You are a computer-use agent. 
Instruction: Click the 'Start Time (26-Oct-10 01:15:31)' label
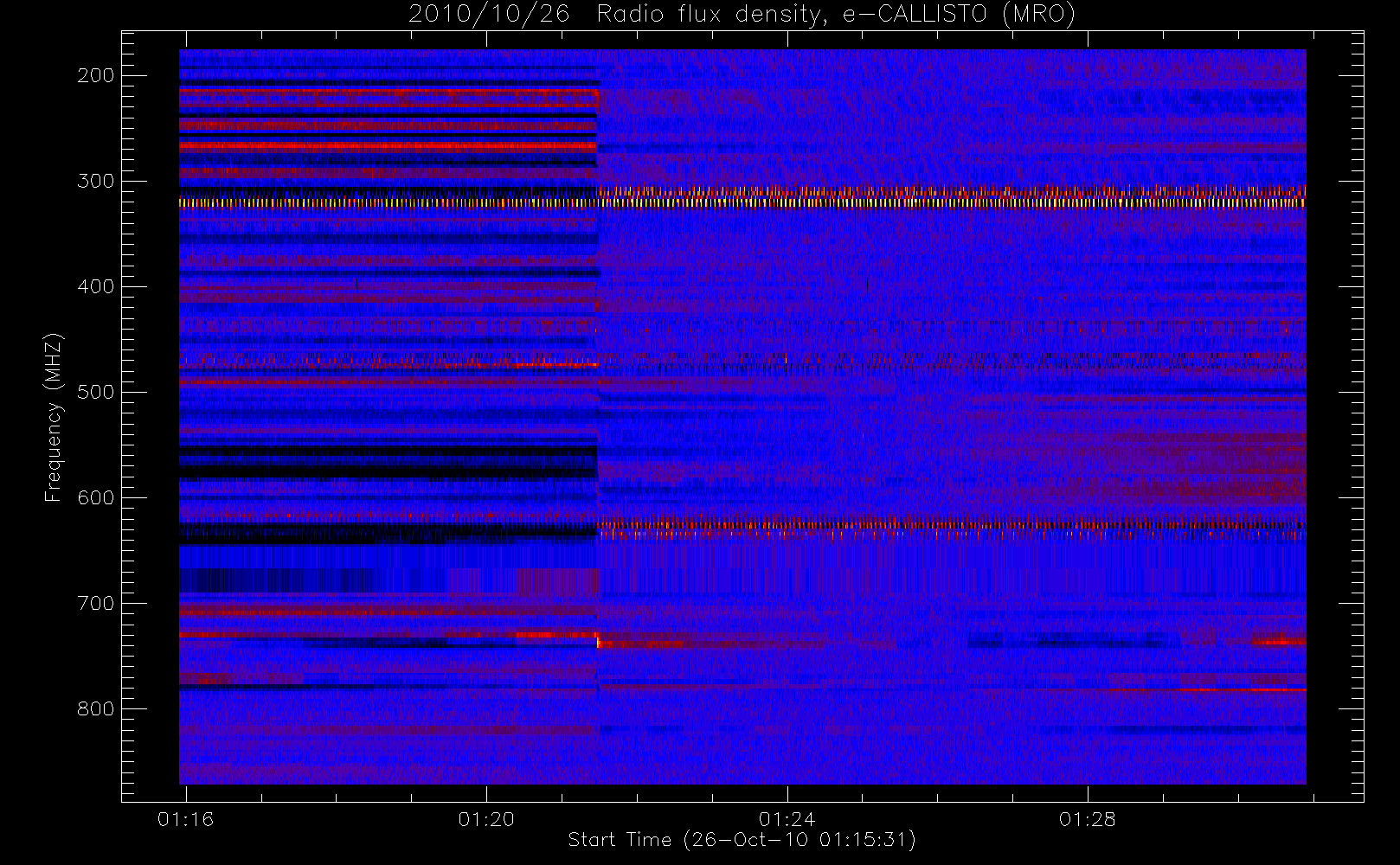[x=742, y=840]
